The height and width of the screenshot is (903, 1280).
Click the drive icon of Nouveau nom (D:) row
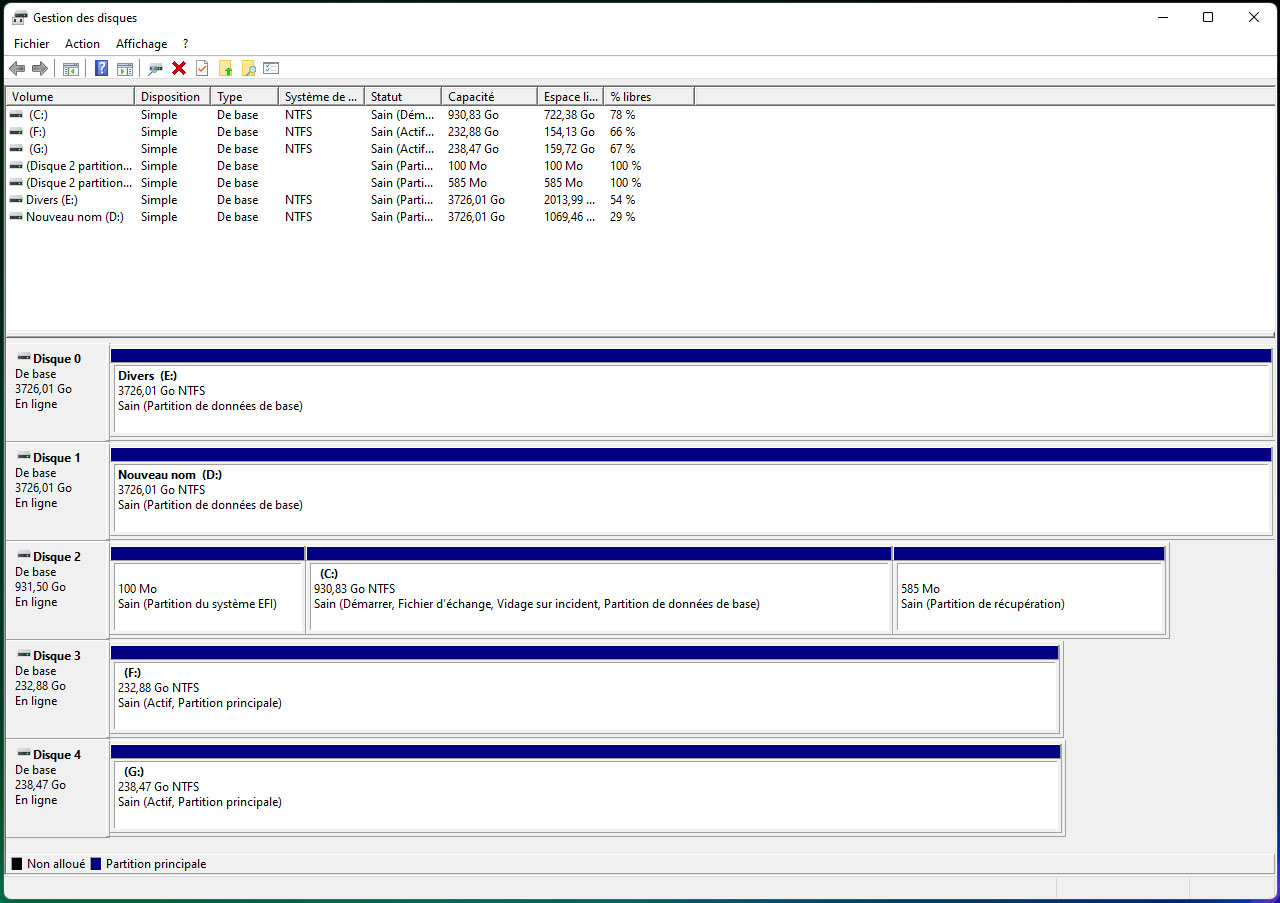(16, 217)
